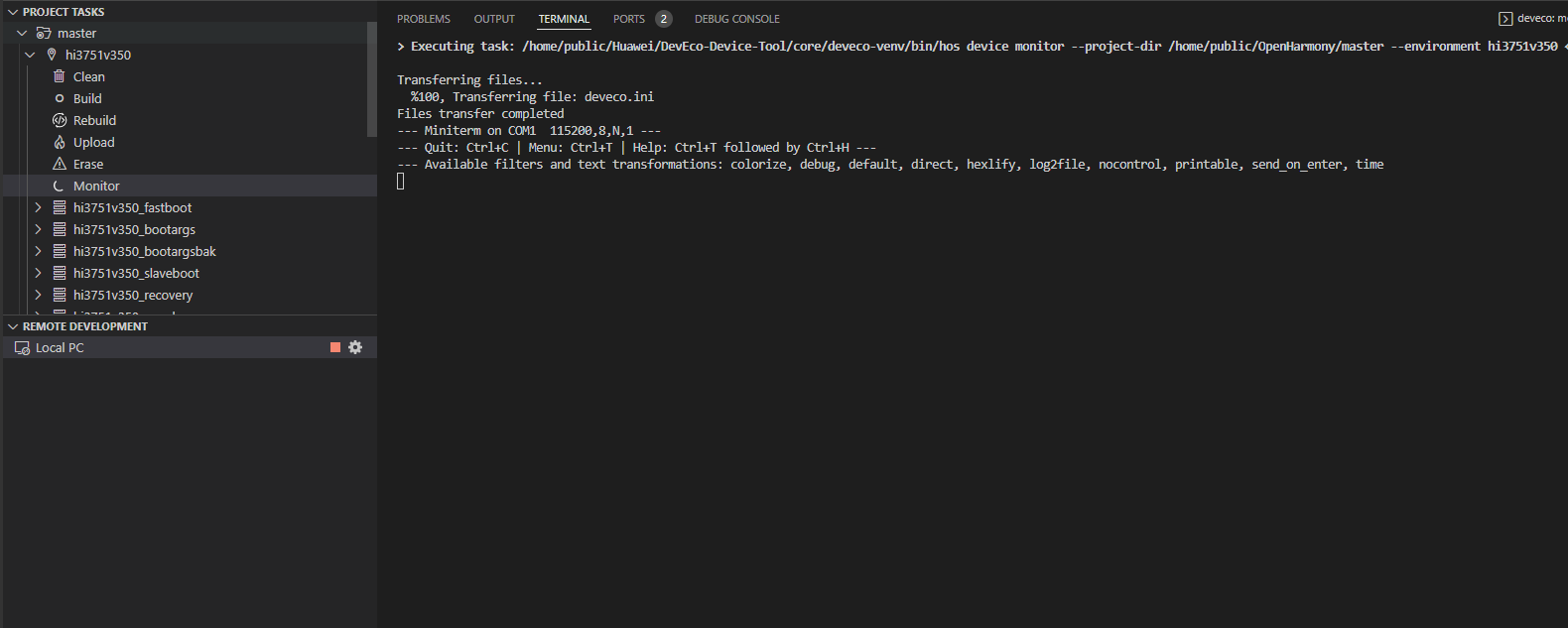Click the Rebuild task icon

[x=60, y=120]
